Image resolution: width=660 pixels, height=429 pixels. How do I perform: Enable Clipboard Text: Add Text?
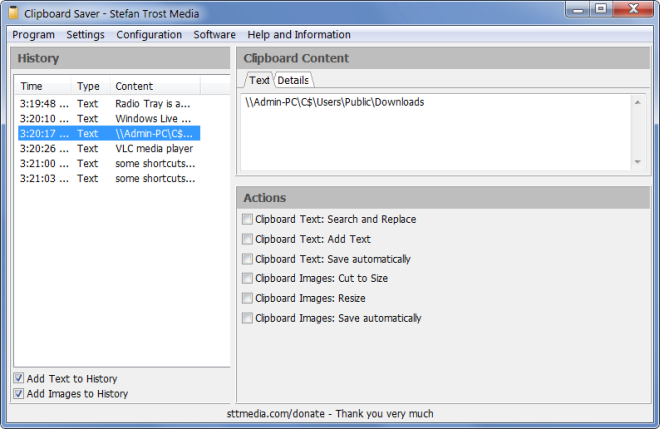tap(247, 239)
